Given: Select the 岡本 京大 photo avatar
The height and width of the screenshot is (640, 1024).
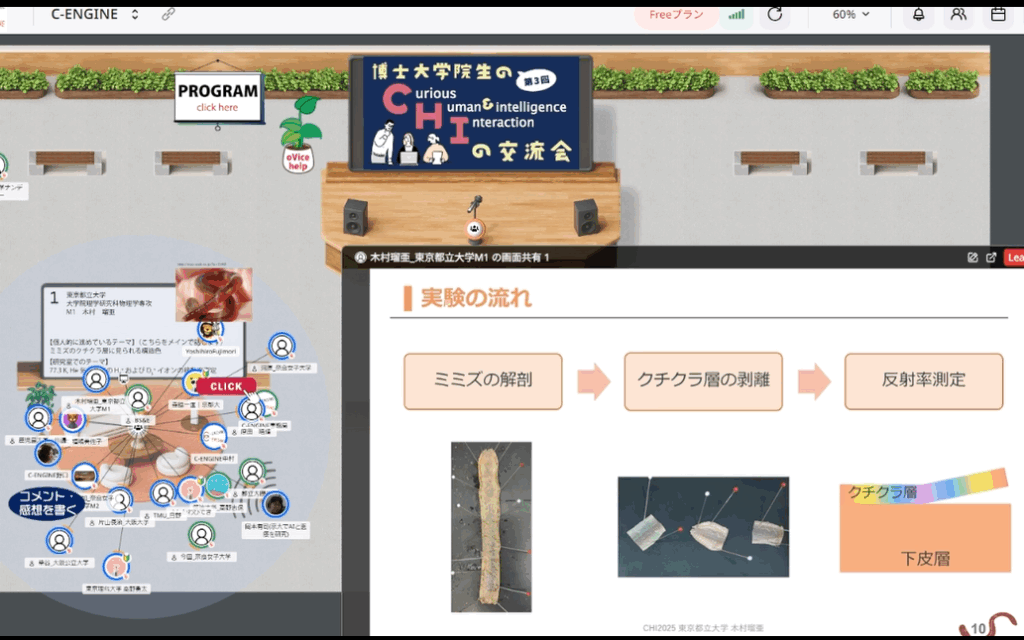Looking at the screenshot, I should click(x=276, y=504).
